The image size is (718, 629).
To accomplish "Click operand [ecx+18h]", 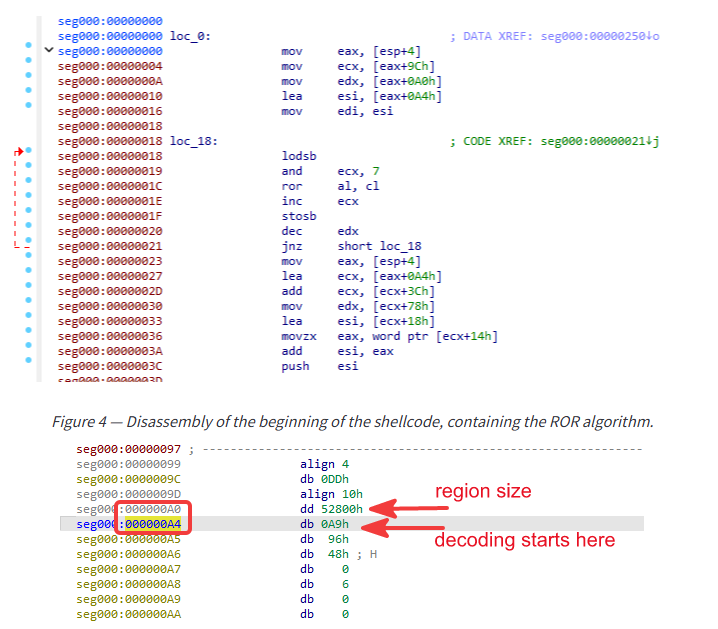I will pos(404,321).
